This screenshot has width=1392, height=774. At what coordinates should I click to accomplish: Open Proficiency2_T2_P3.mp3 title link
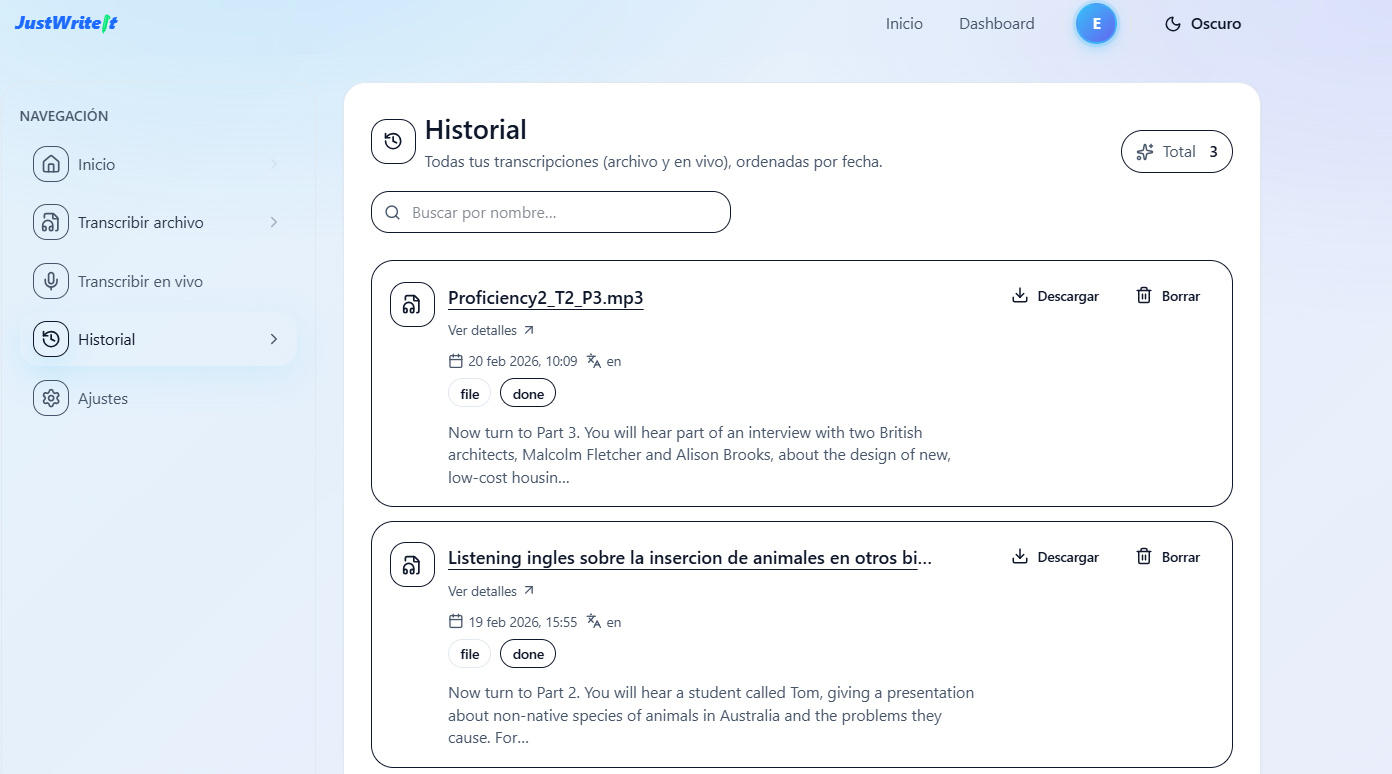coord(545,298)
